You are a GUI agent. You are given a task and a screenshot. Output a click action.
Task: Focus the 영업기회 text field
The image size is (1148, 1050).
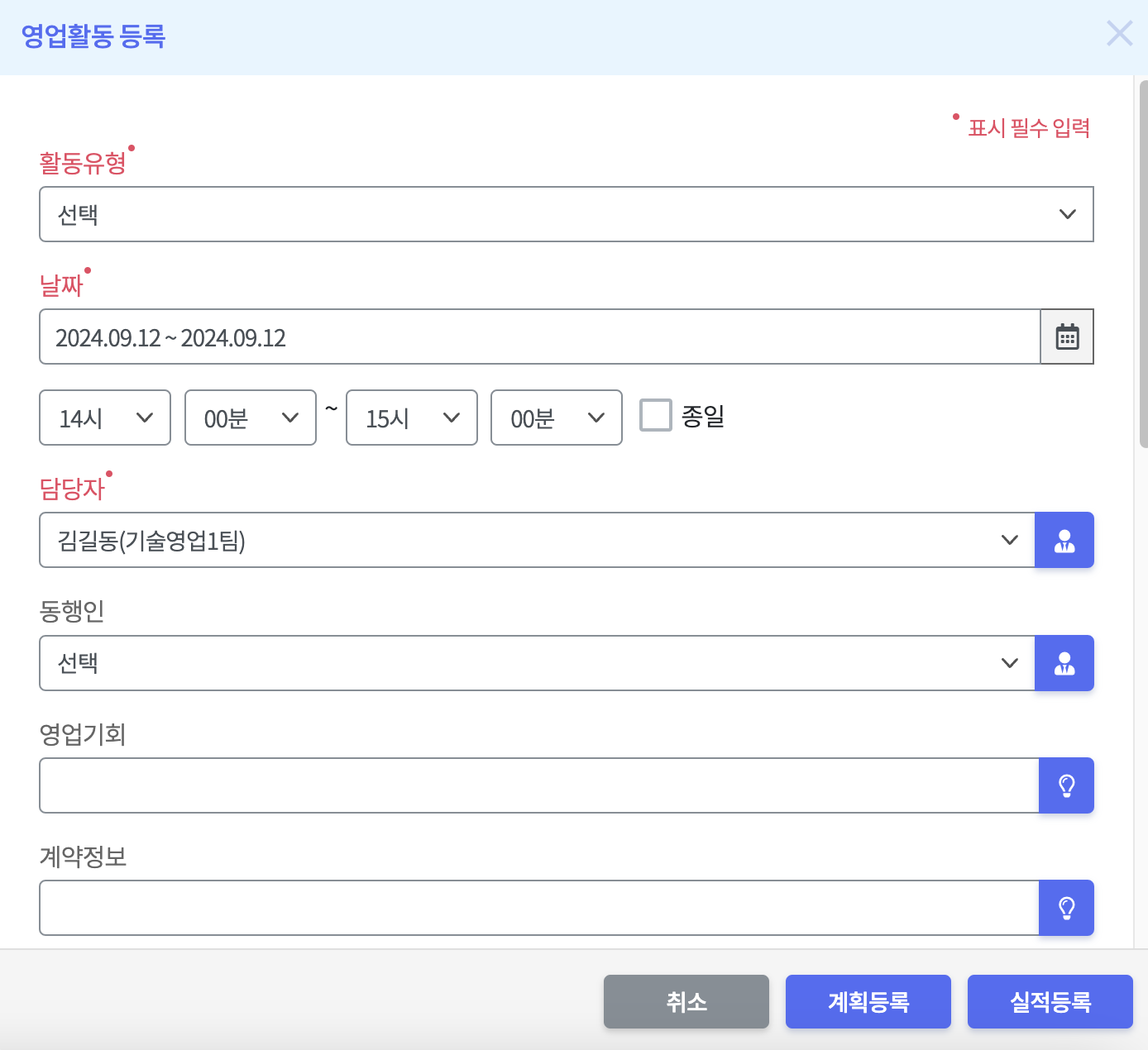[x=539, y=785]
